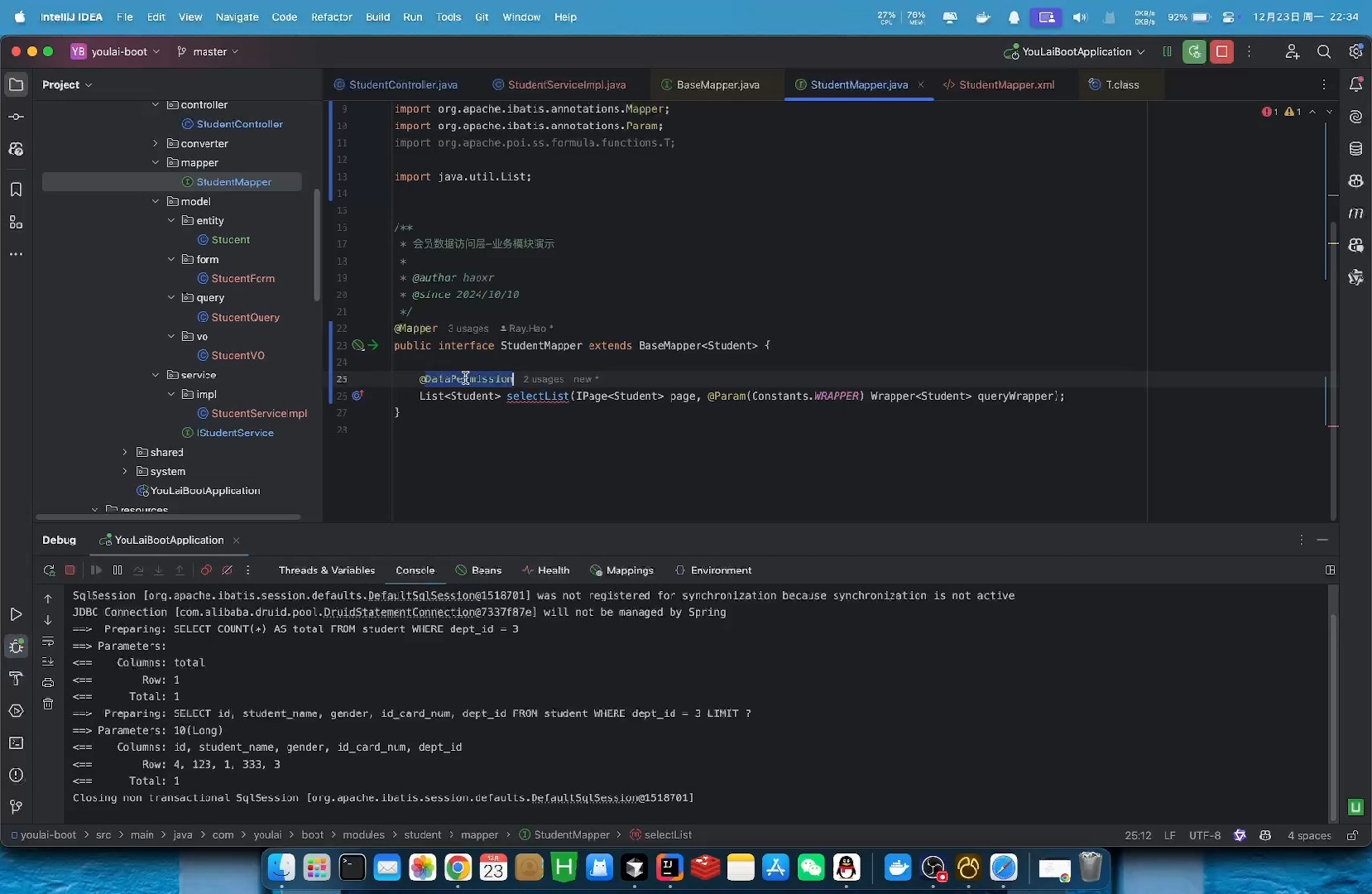Toggle scroll to end in console
Screen dimensions: 1372x894
pyautogui.click(x=48, y=661)
